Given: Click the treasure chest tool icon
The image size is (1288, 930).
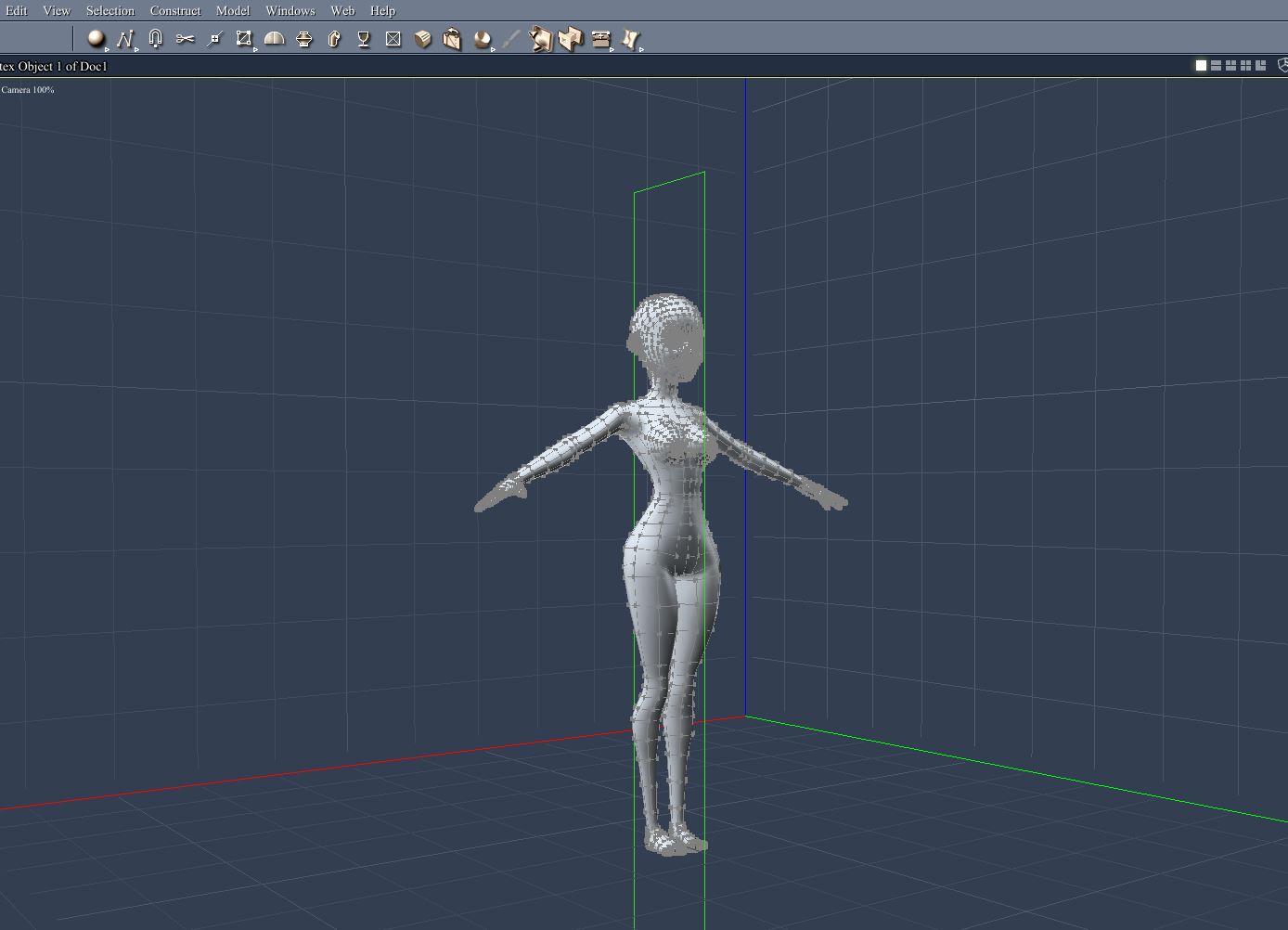Looking at the screenshot, I should point(600,39).
